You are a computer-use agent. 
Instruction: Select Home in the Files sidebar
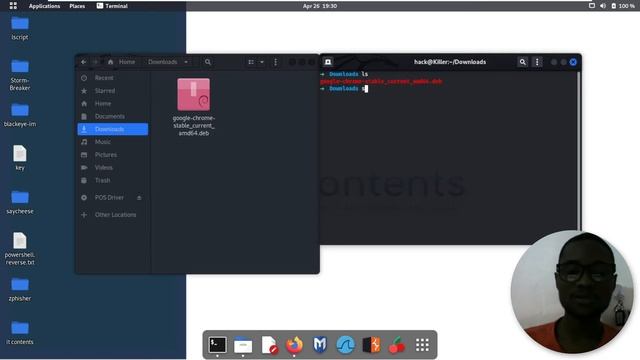[113, 103]
